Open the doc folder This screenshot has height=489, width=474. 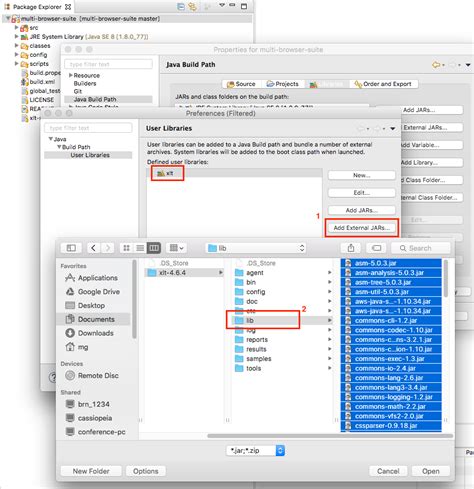pyautogui.click(x=252, y=301)
